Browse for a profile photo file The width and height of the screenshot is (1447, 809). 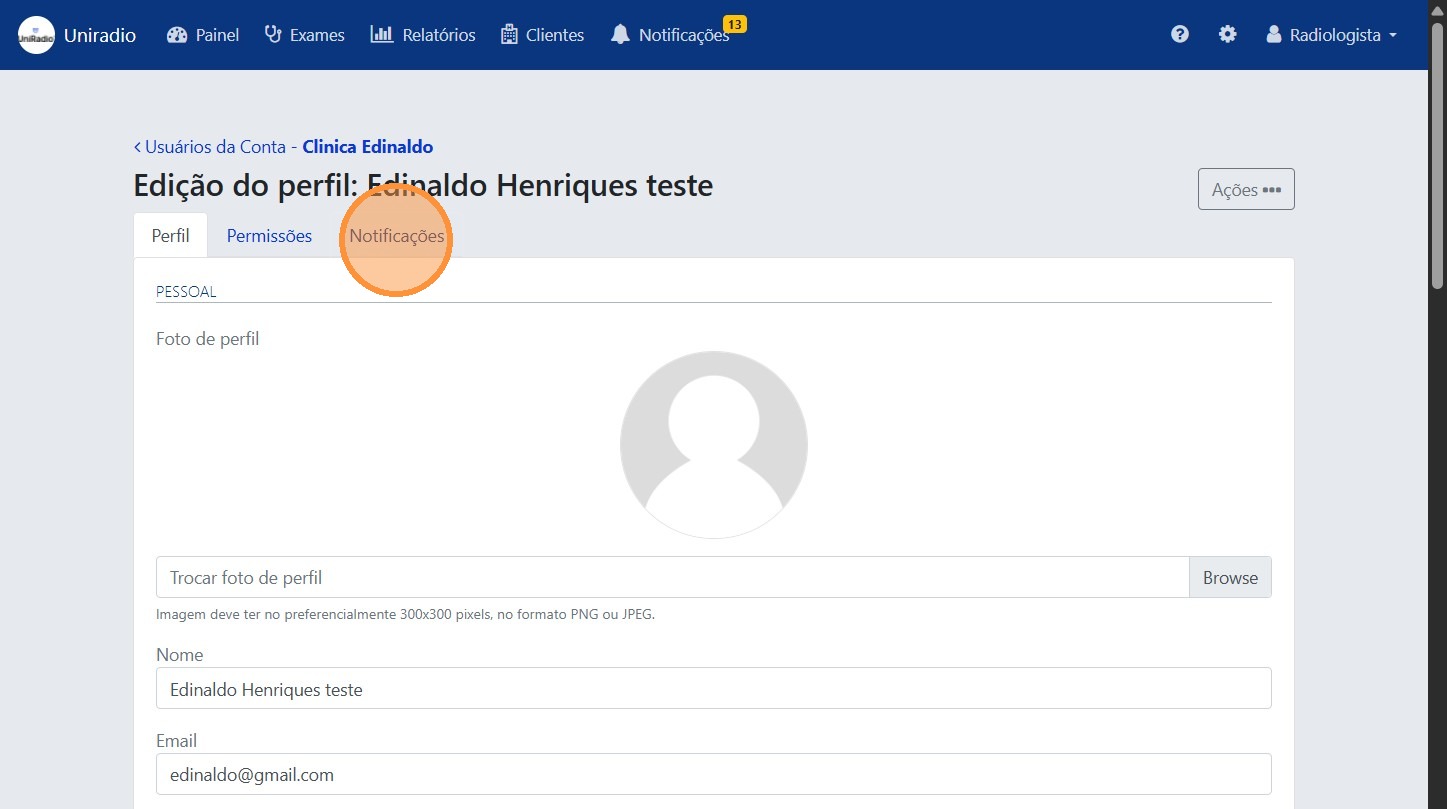[1229, 577]
